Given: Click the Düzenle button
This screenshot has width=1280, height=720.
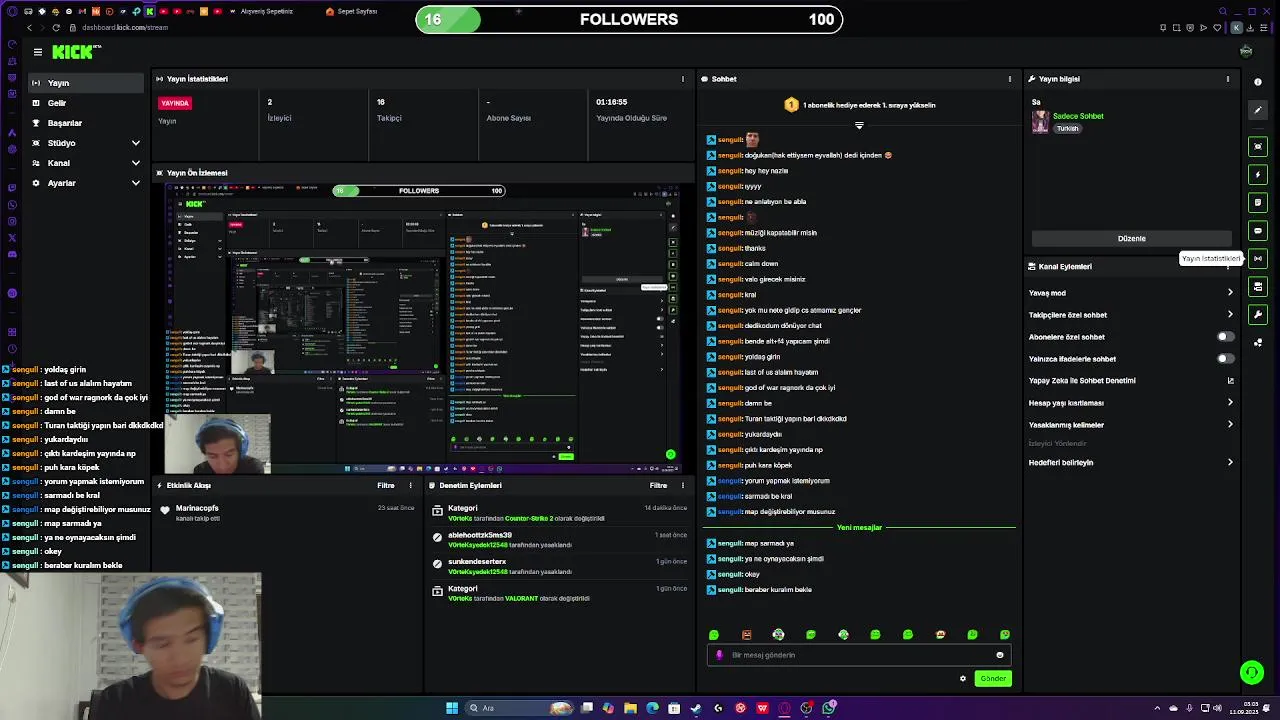Looking at the screenshot, I should [1131, 239].
